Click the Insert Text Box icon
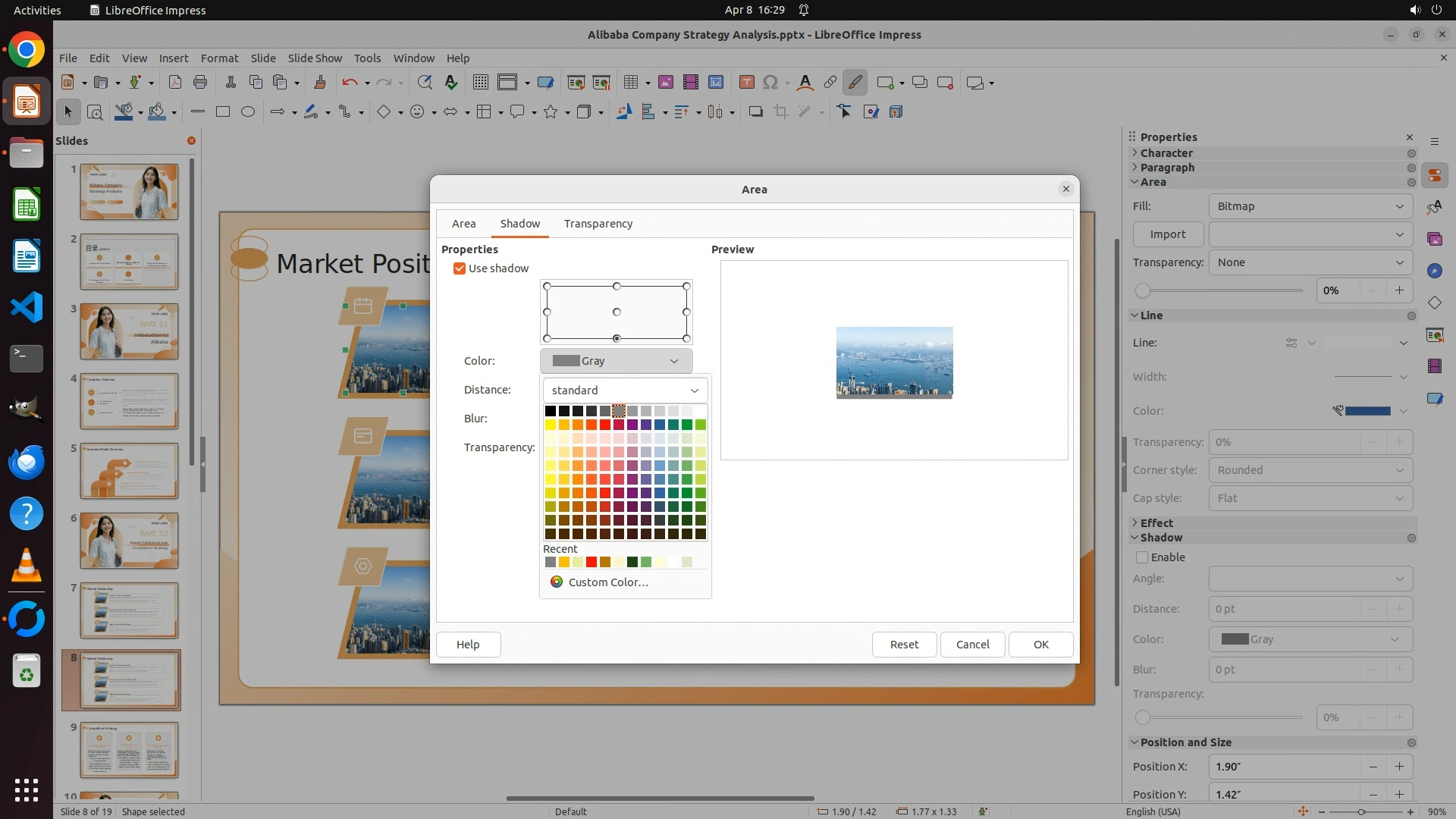The image size is (1456, 819). click(x=746, y=83)
